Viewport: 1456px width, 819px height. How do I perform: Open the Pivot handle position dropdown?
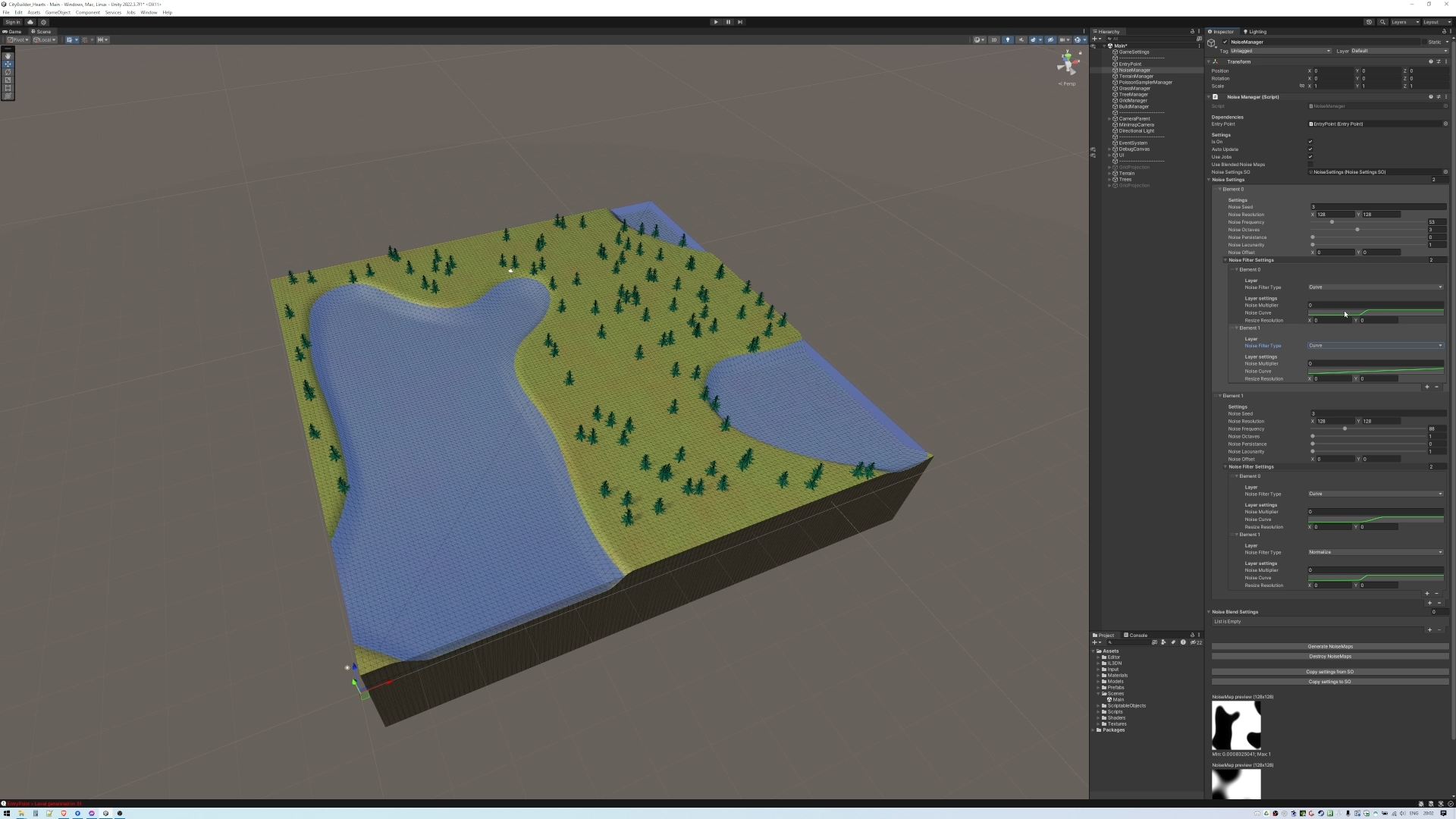coord(17,40)
